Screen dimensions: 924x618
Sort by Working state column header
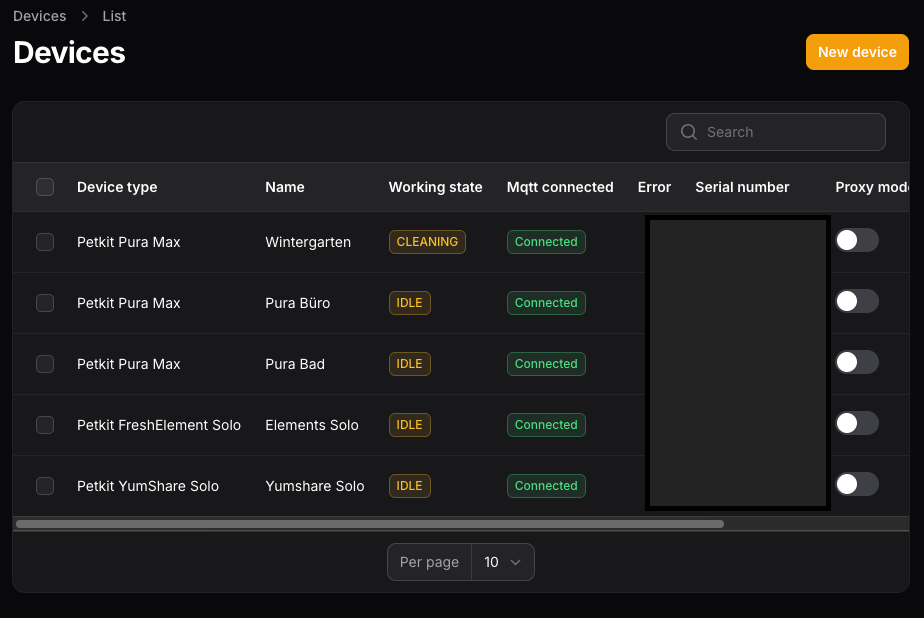[435, 187]
